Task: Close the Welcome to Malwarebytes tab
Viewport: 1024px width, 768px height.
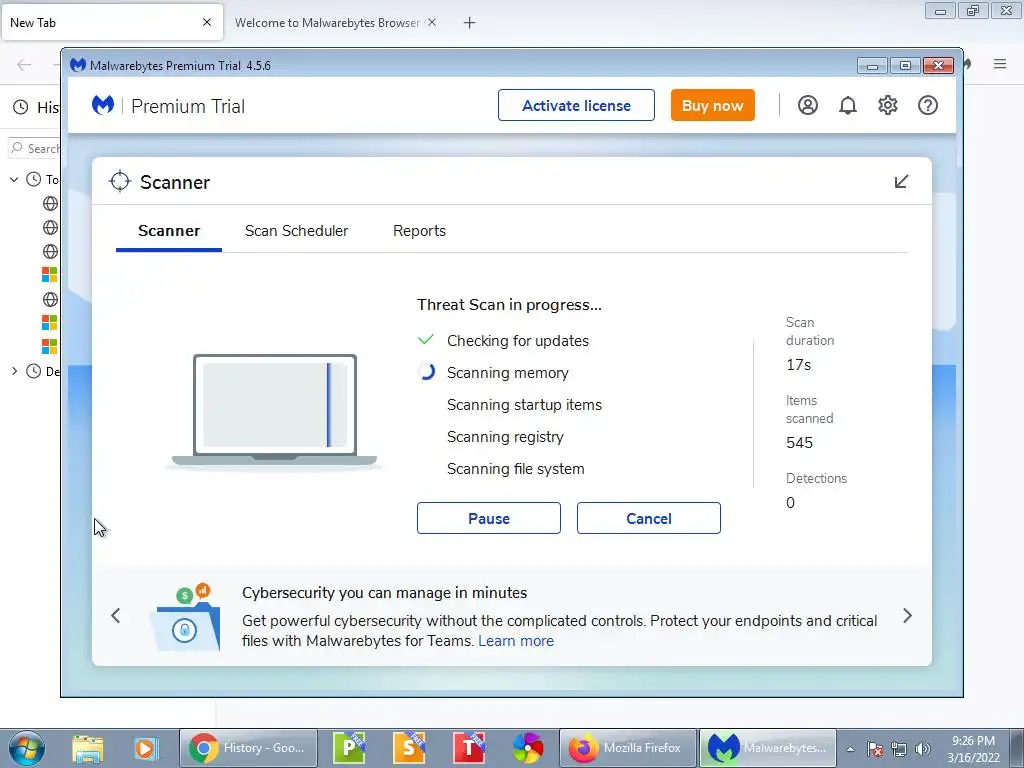Action: (432, 22)
